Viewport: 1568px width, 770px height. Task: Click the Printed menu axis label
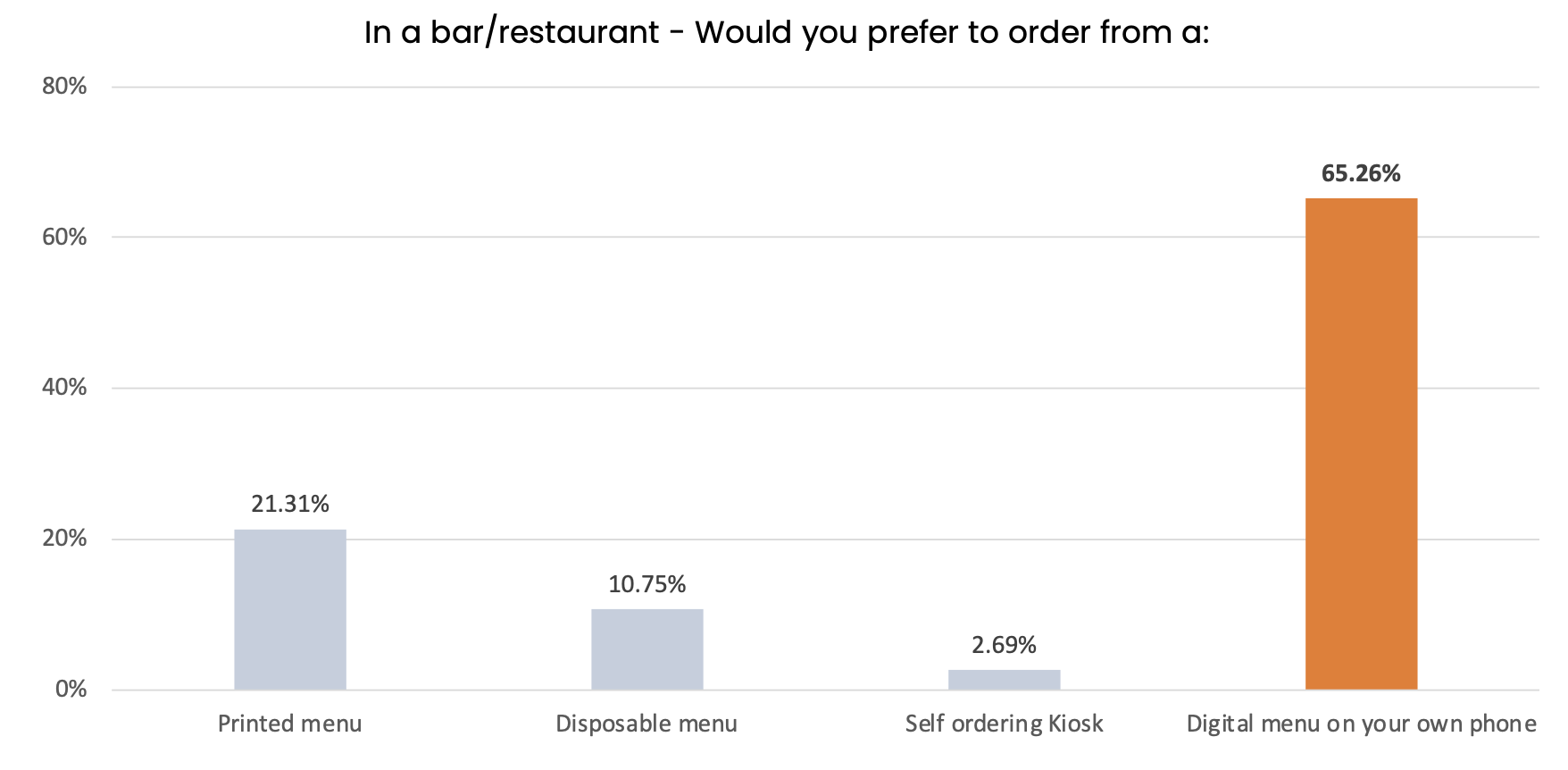[x=290, y=724]
